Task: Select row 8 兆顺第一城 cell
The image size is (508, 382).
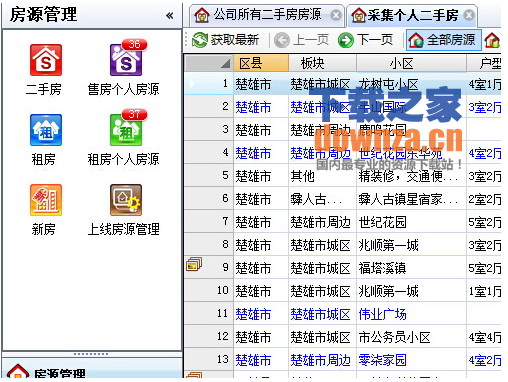Action: point(411,245)
